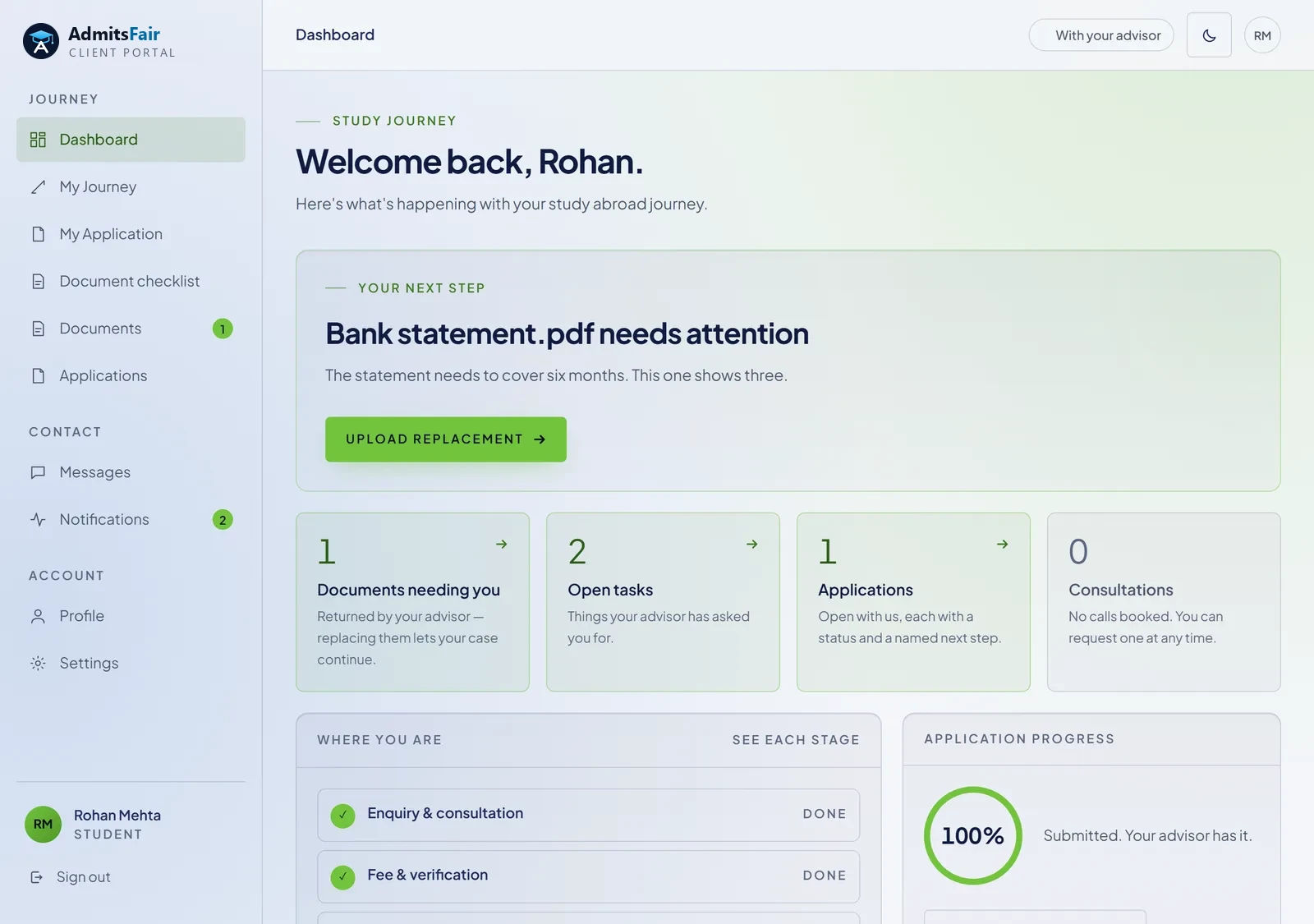Click the Documents badge showing 1
1314x924 pixels.
click(x=223, y=329)
